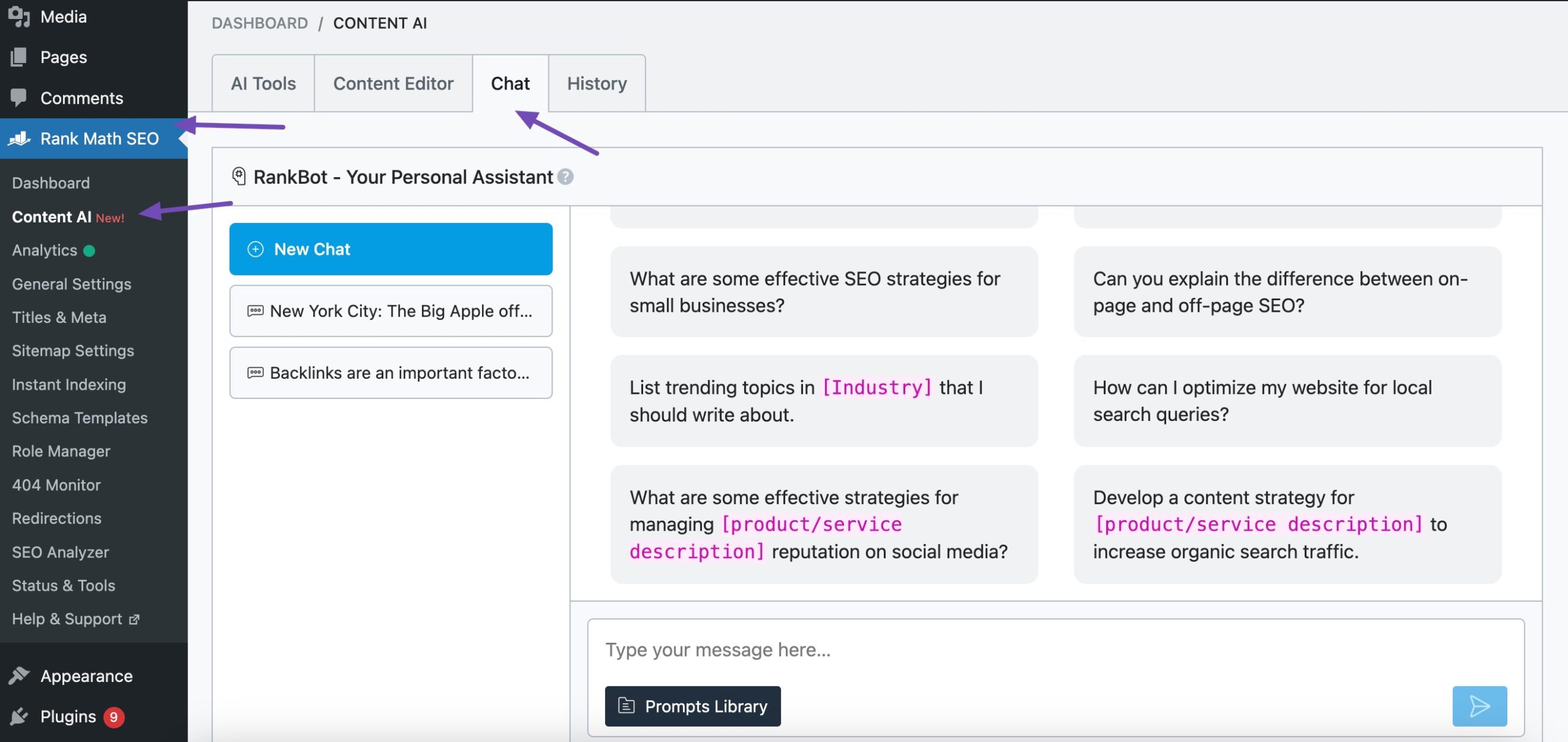Click the Rank Math SEO logo icon
This screenshot has height=742, width=1568.
[20, 138]
